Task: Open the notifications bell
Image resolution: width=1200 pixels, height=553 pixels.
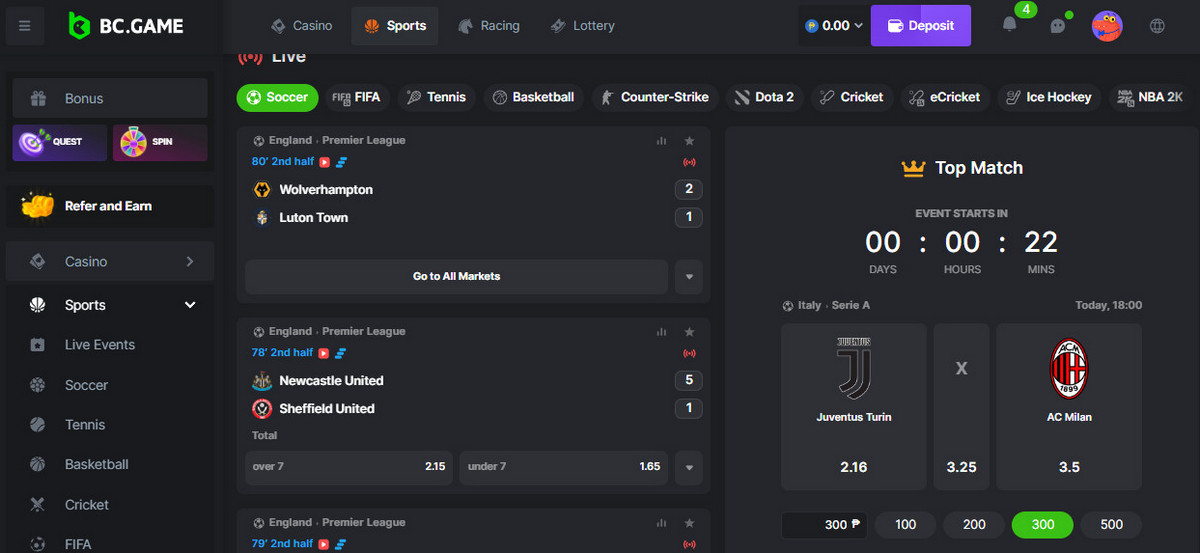Action: click(1010, 26)
